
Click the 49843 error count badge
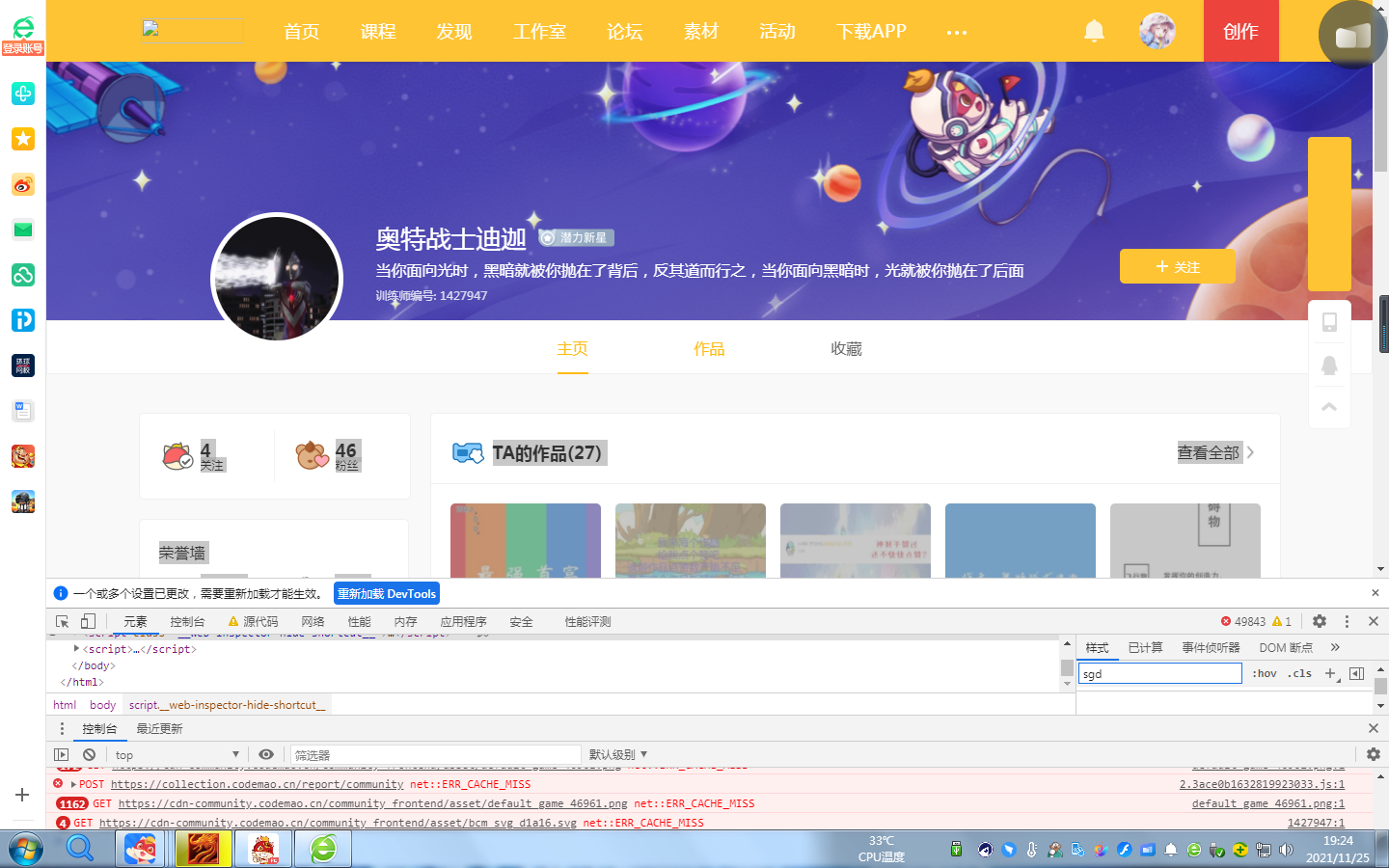1243,622
